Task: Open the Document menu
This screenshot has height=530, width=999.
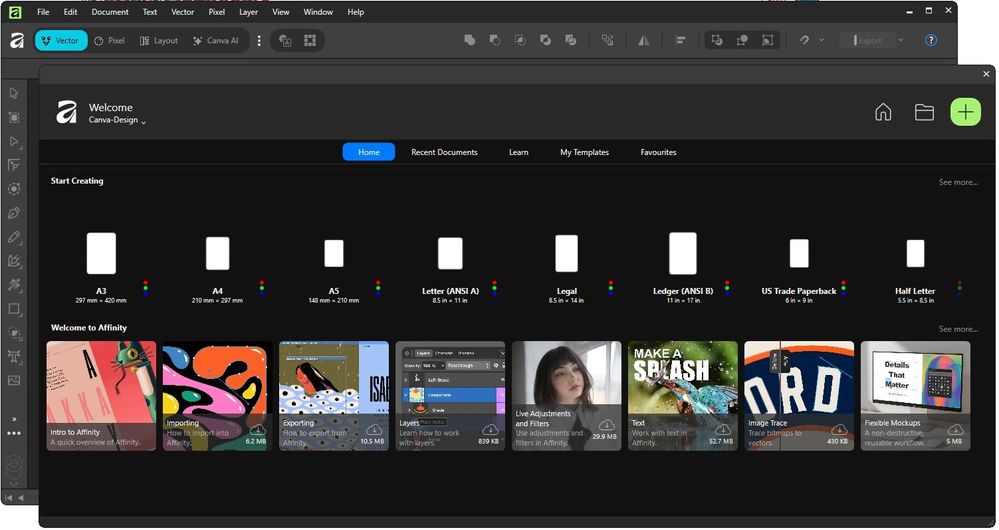Action: click(x=110, y=11)
